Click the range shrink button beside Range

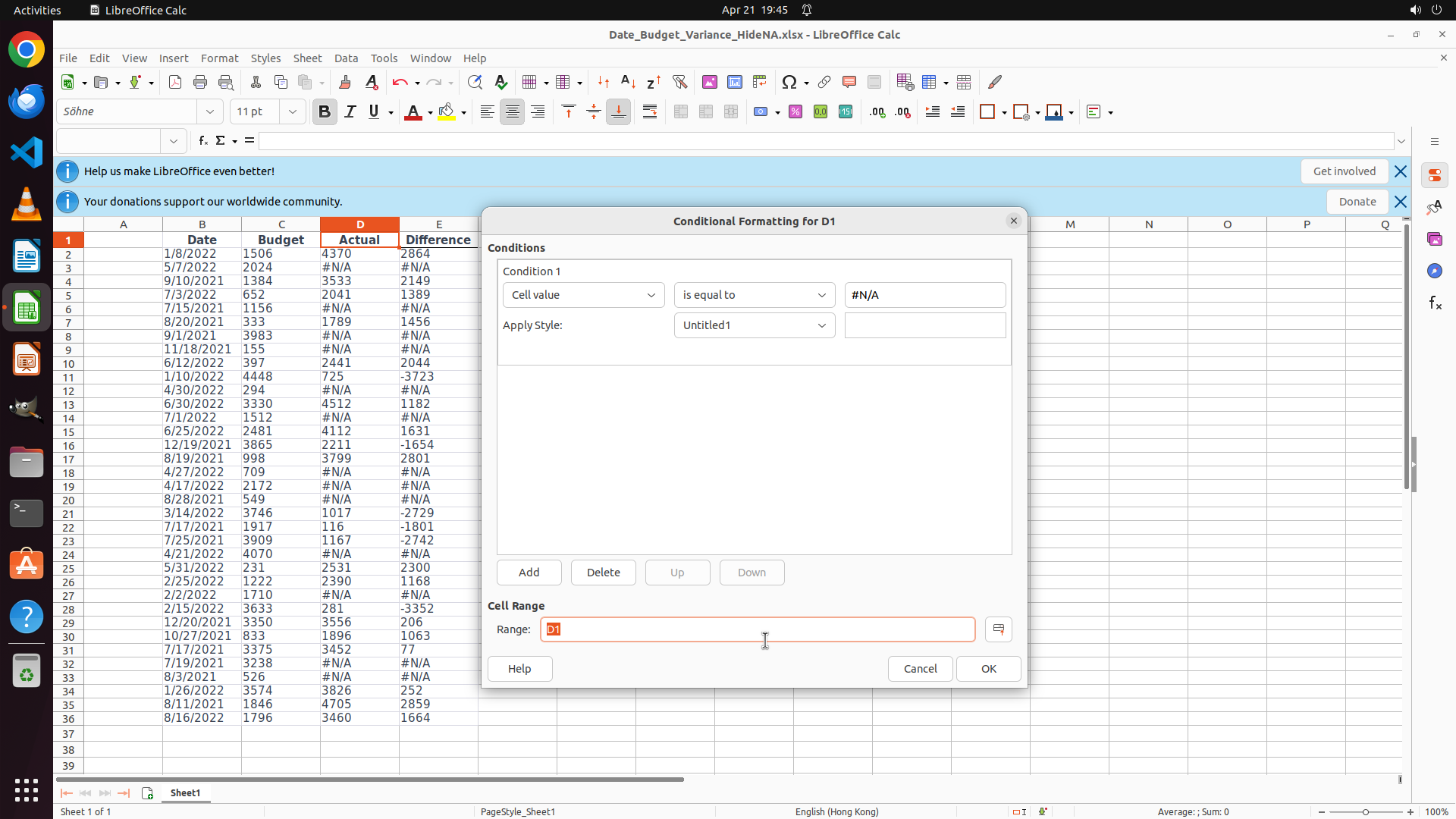[x=998, y=629]
